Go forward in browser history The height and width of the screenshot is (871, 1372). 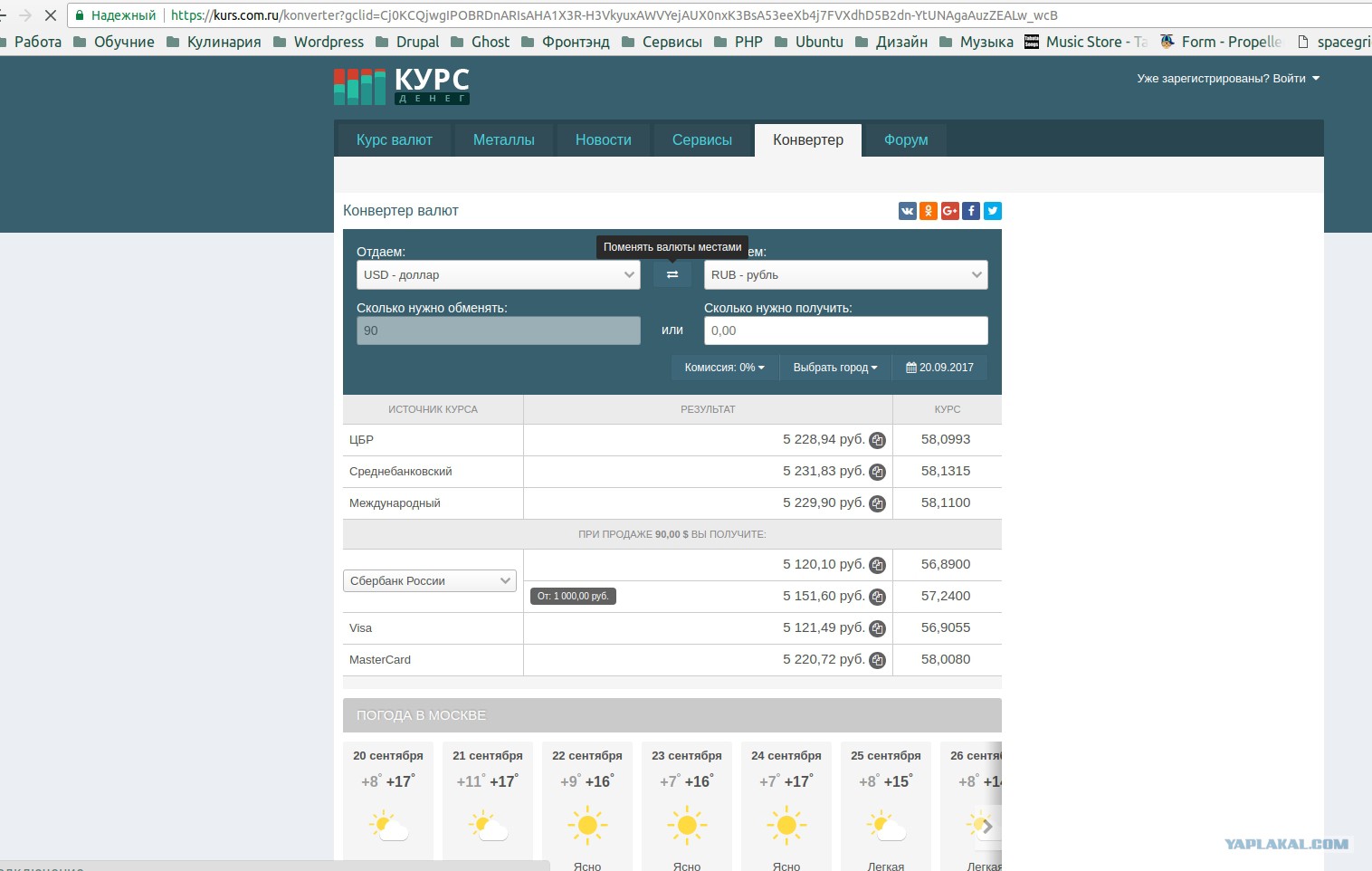[x=25, y=15]
